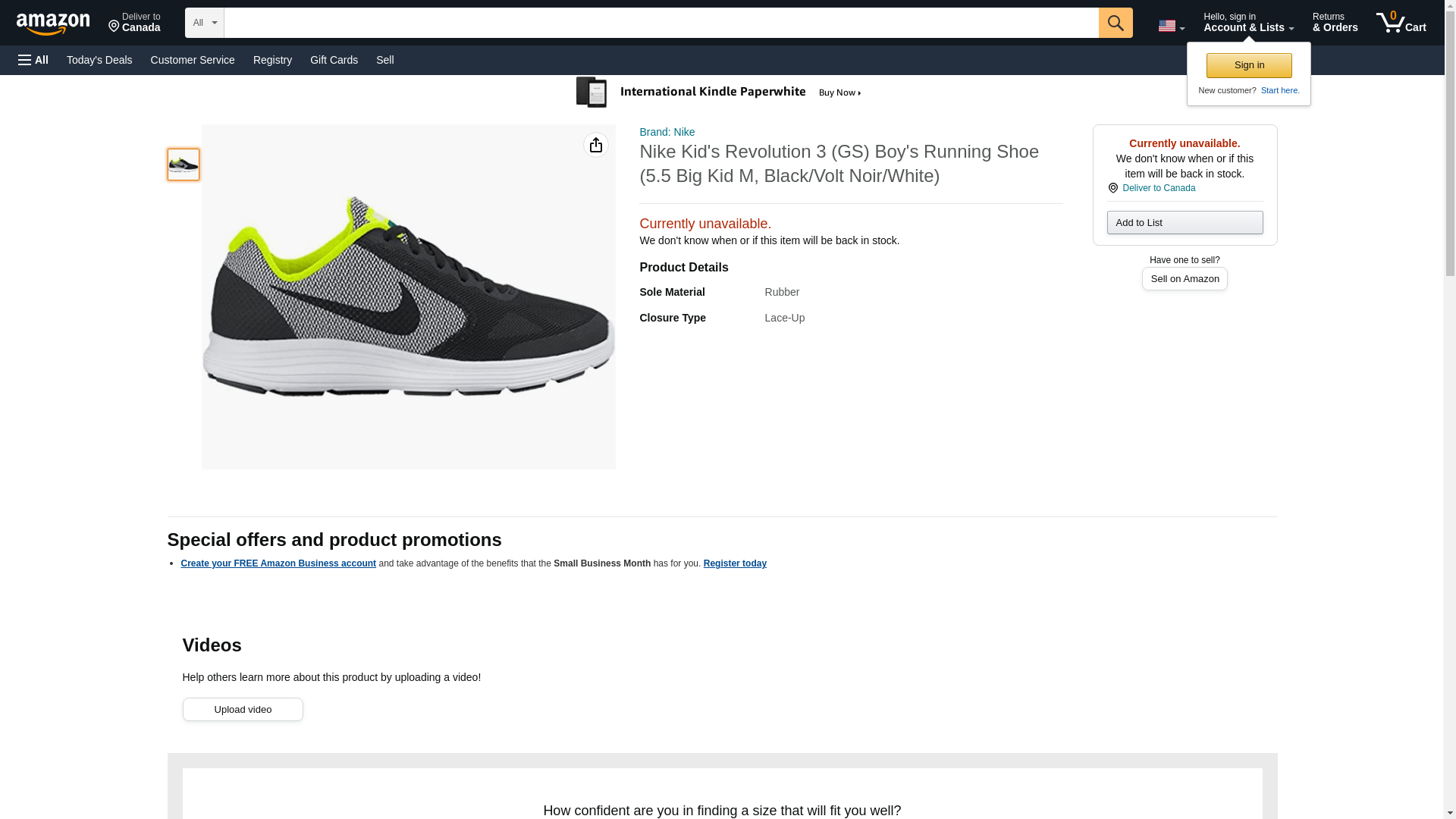The image size is (1456, 819).
Task: Click the Amazon logo
Action: point(53,24)
